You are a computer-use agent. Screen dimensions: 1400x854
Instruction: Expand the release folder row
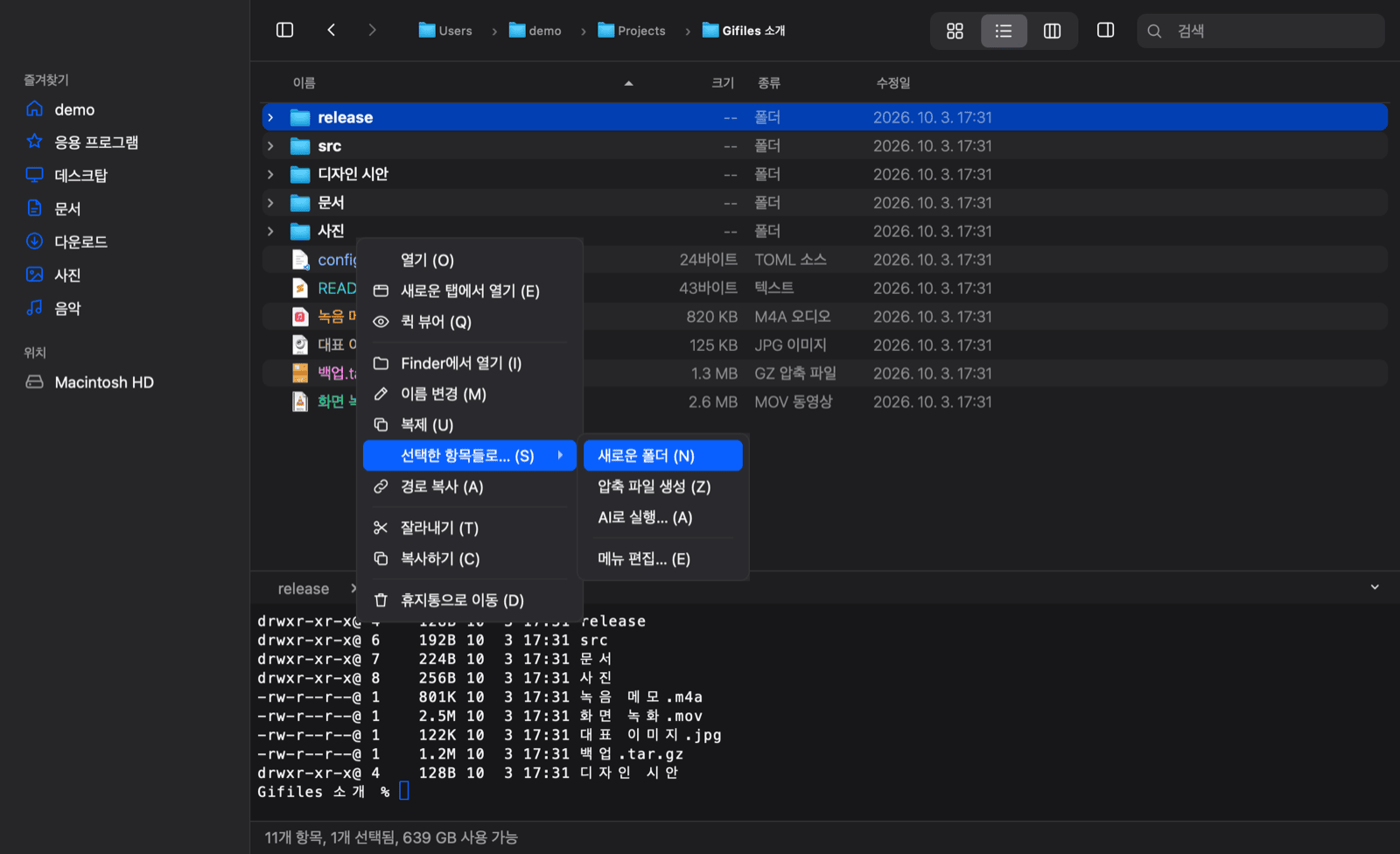pyautogui.click(x=270, y=117)
